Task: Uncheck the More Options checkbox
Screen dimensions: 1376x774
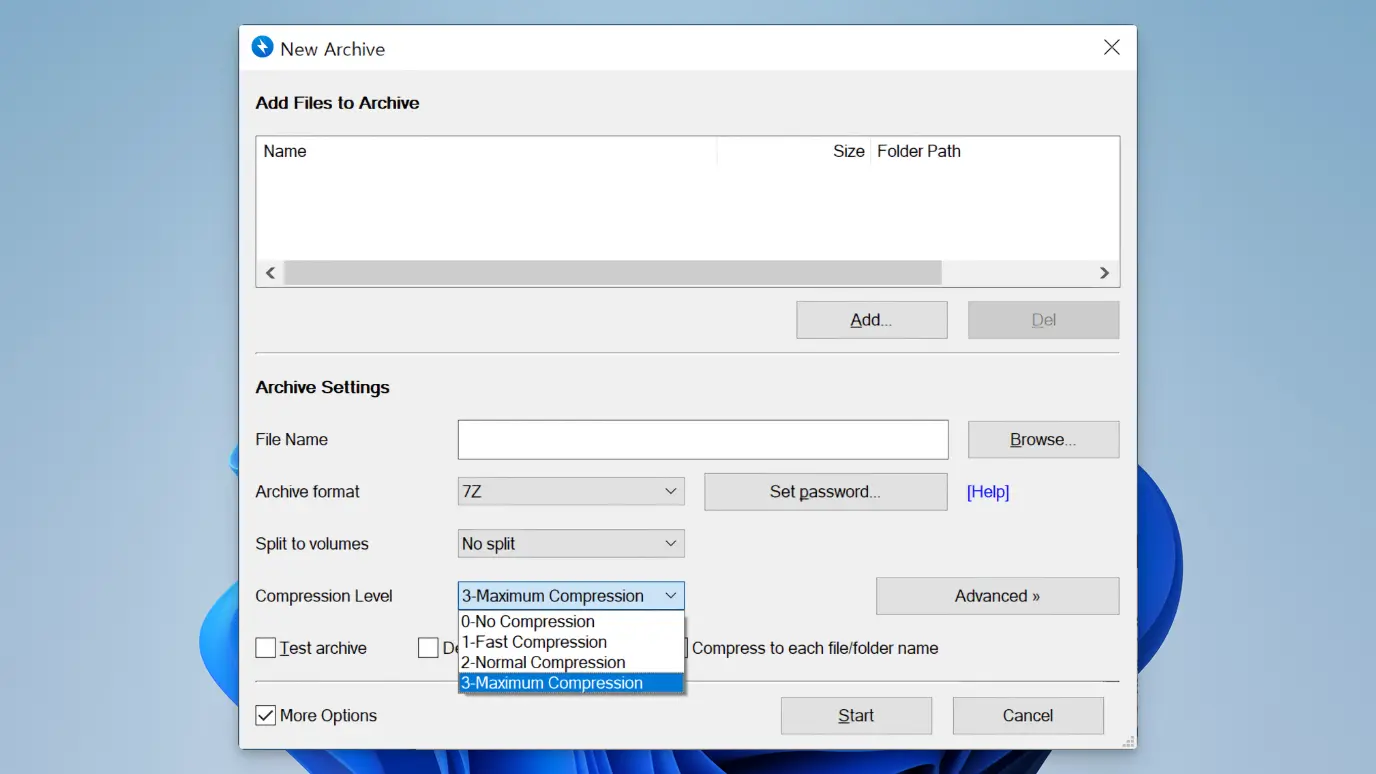Action: click(266, 716)
